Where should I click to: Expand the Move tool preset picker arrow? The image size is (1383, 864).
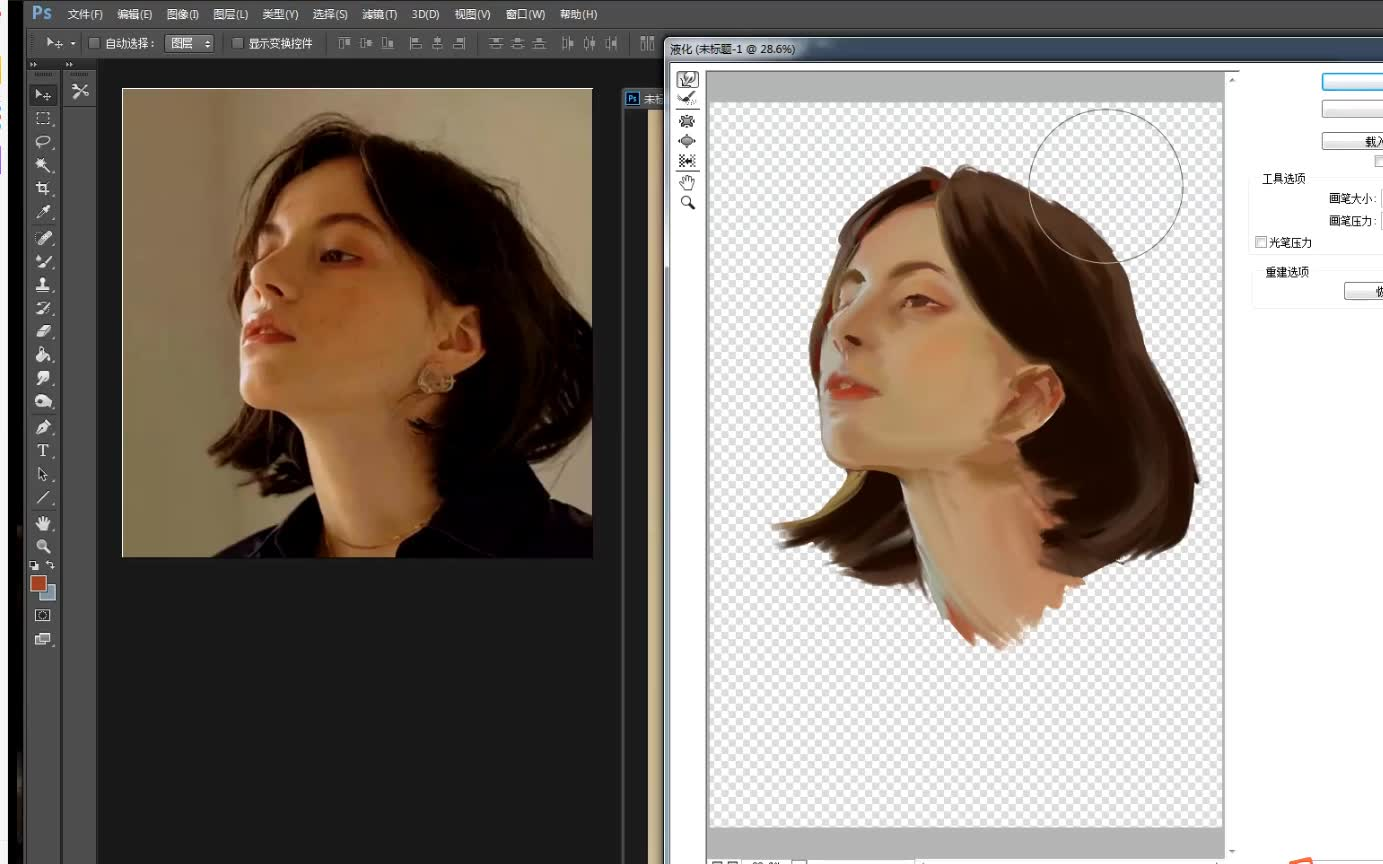pyautogui.click(x=72, y=44)
